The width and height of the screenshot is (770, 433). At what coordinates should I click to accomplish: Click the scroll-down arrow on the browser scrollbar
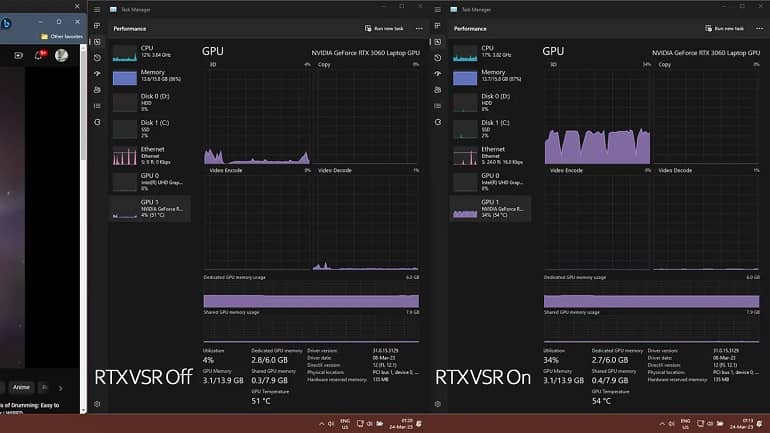tap(83, 410)
